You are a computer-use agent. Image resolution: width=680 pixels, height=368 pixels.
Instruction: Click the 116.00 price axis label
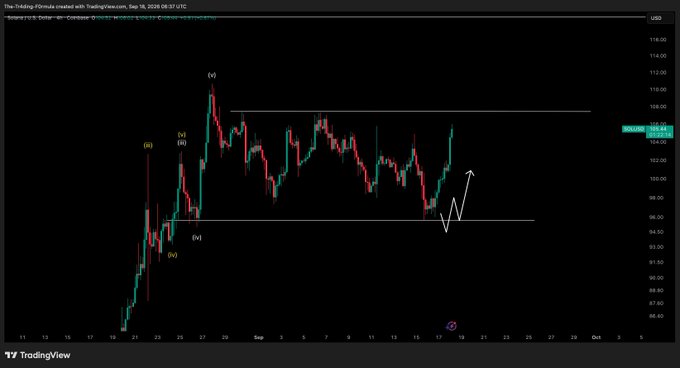[x=658, y=39]
